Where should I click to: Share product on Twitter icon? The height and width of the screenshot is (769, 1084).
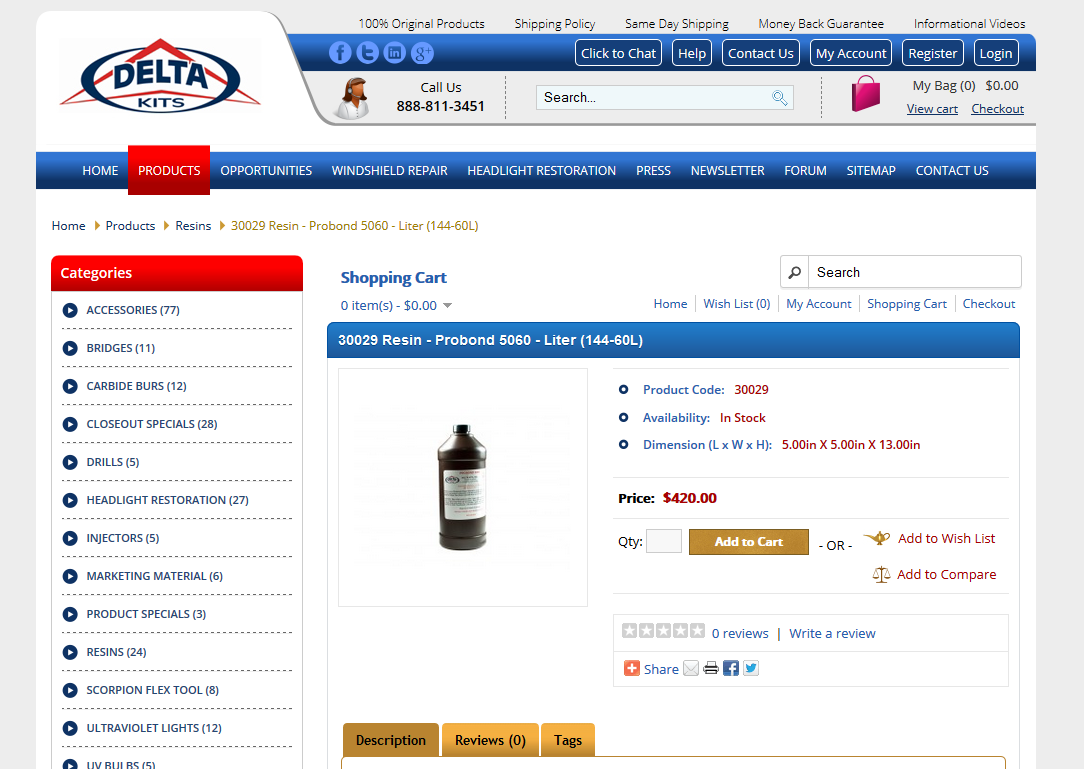(x=751, y=668)
